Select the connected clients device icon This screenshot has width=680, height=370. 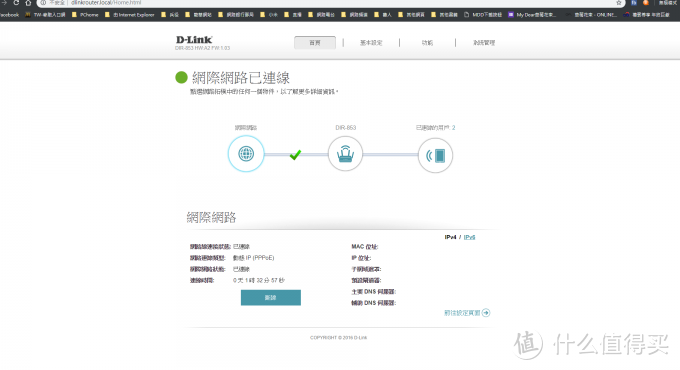pos(435,155)
